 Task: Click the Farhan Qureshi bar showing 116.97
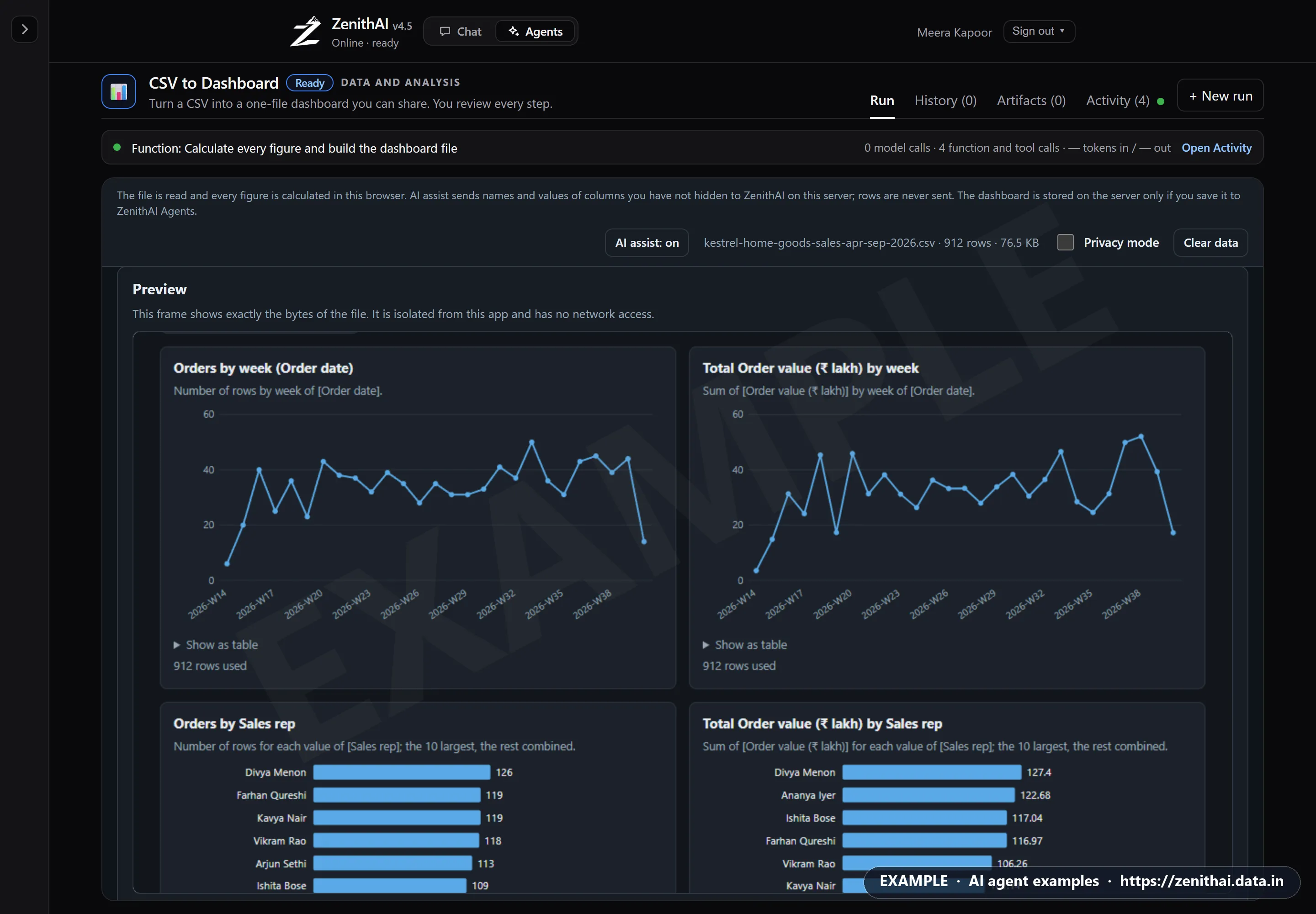coord(924,841)
